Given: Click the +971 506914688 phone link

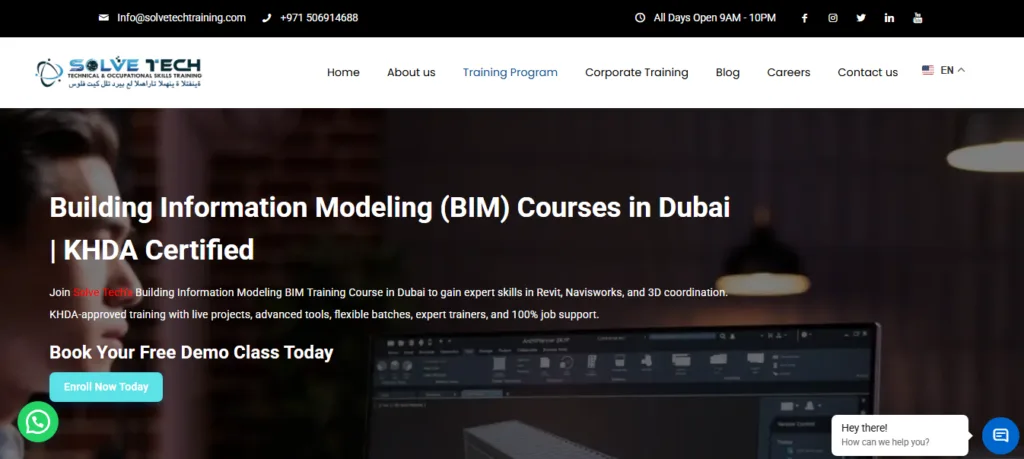Looking at the screenshot, I should point(319,18).
